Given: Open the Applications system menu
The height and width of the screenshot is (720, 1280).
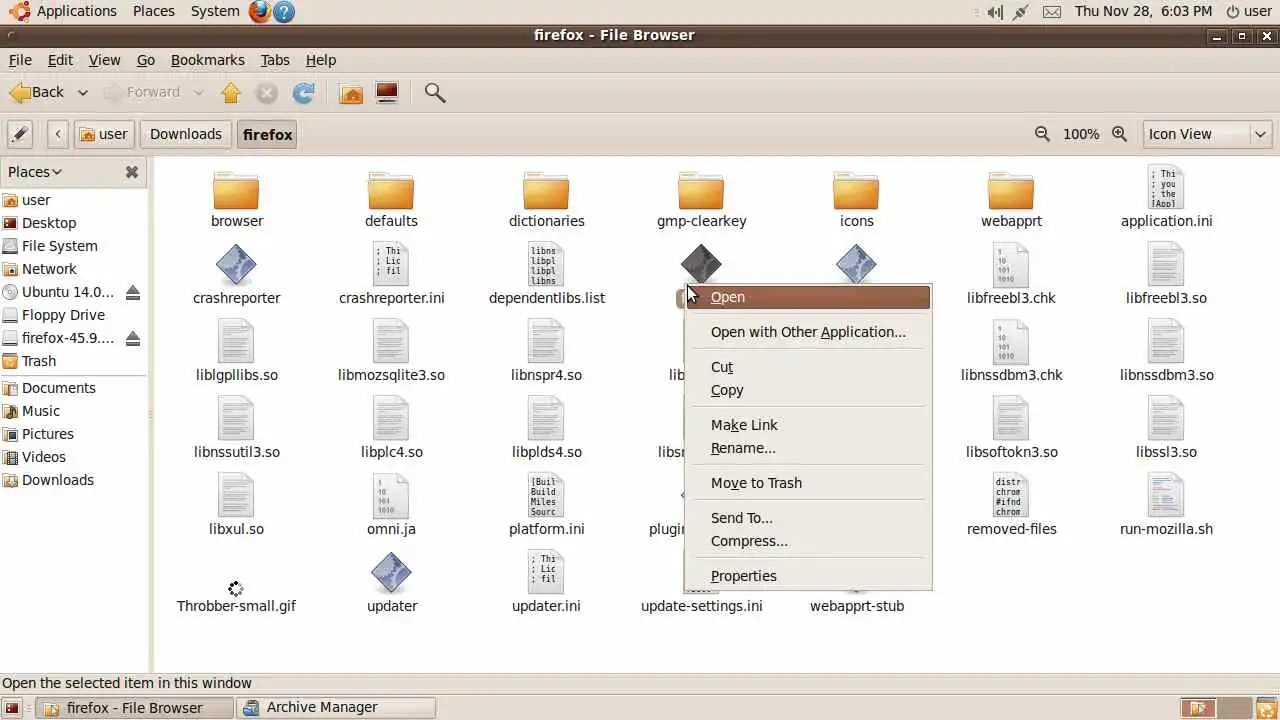Looking at the screenshot, I should pos(64,11).
